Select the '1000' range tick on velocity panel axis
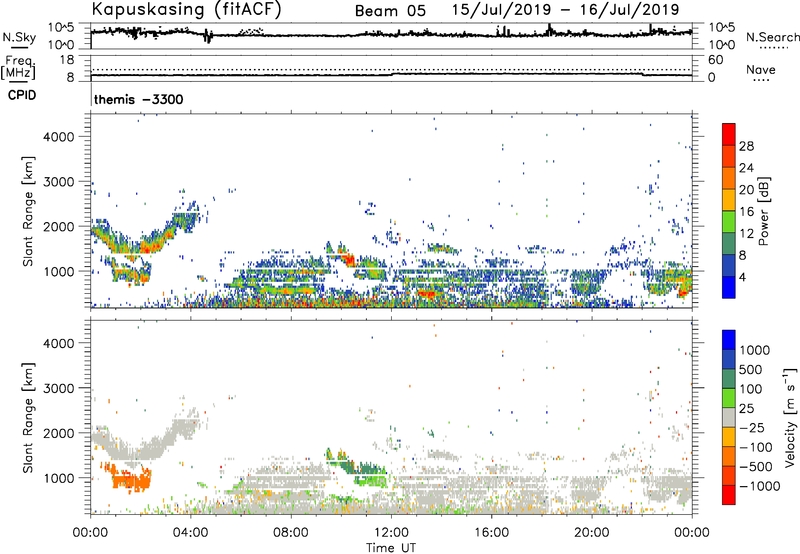Viewport: 800px width, 554px height. pos(59,478)
